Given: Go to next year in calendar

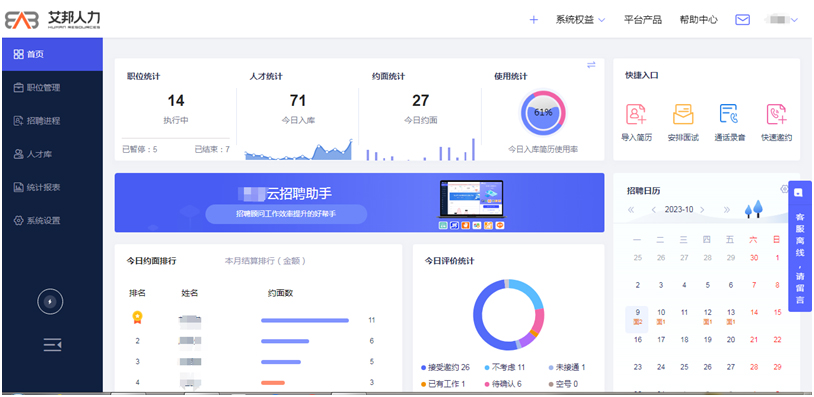Looking at the screenshot, I should (x=727, y=210).
